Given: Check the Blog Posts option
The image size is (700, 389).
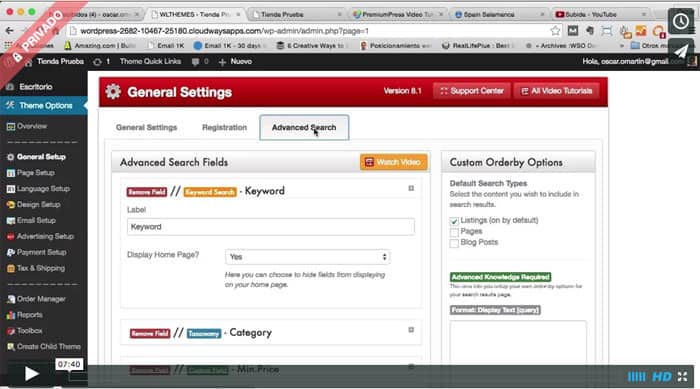Looking at the screenshot, I should point(454,243).
